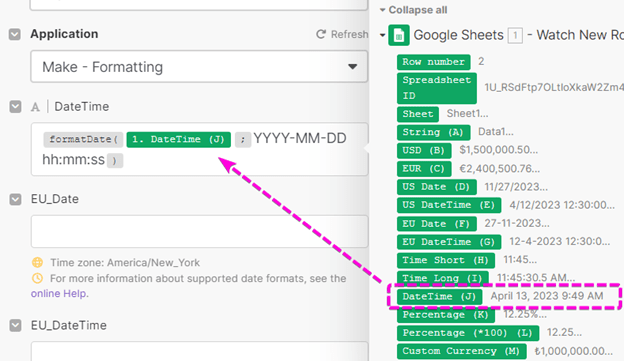Click the module number 1 badge

[x=515, y=36]
